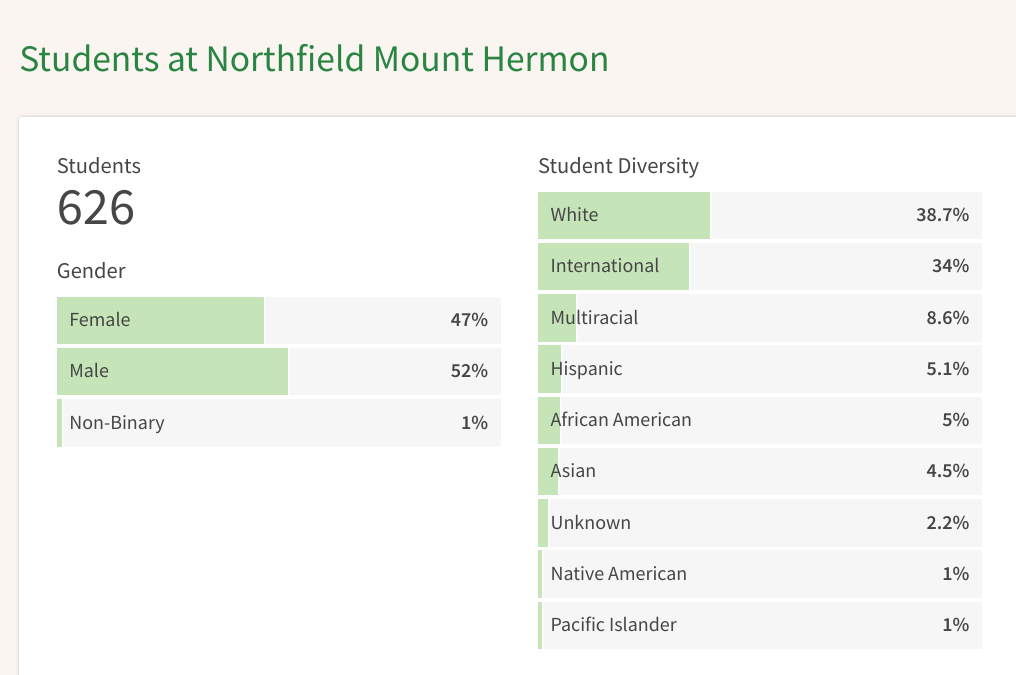Select the International diversity row

coord(759,266)
